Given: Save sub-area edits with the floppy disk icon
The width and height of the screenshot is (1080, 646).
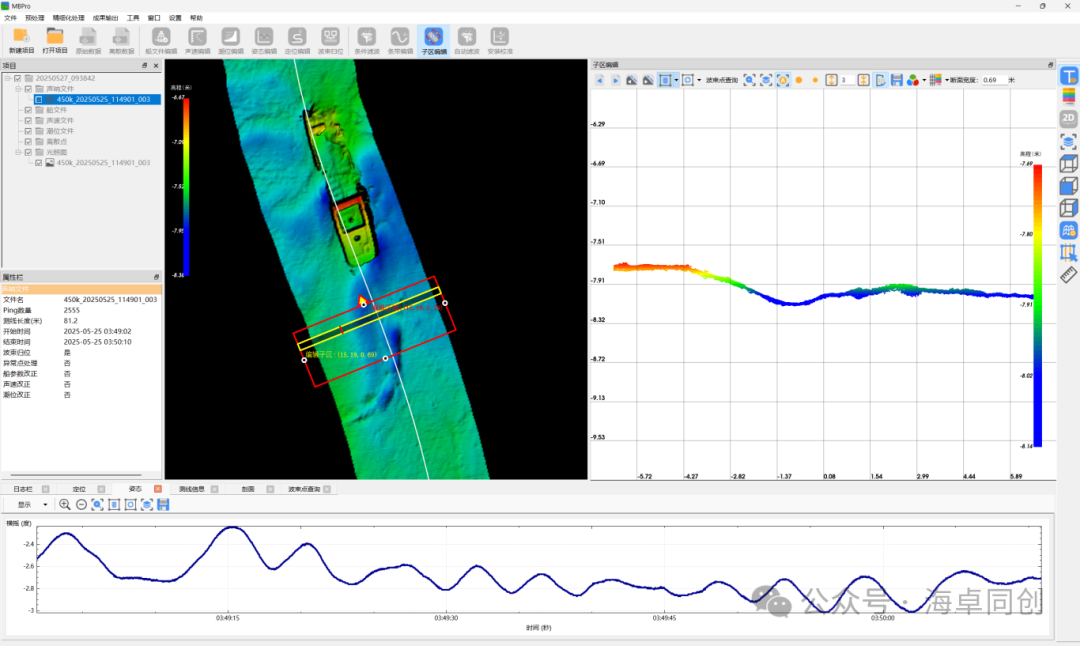Looking at the screenshot, I should (x=897, y=80).
